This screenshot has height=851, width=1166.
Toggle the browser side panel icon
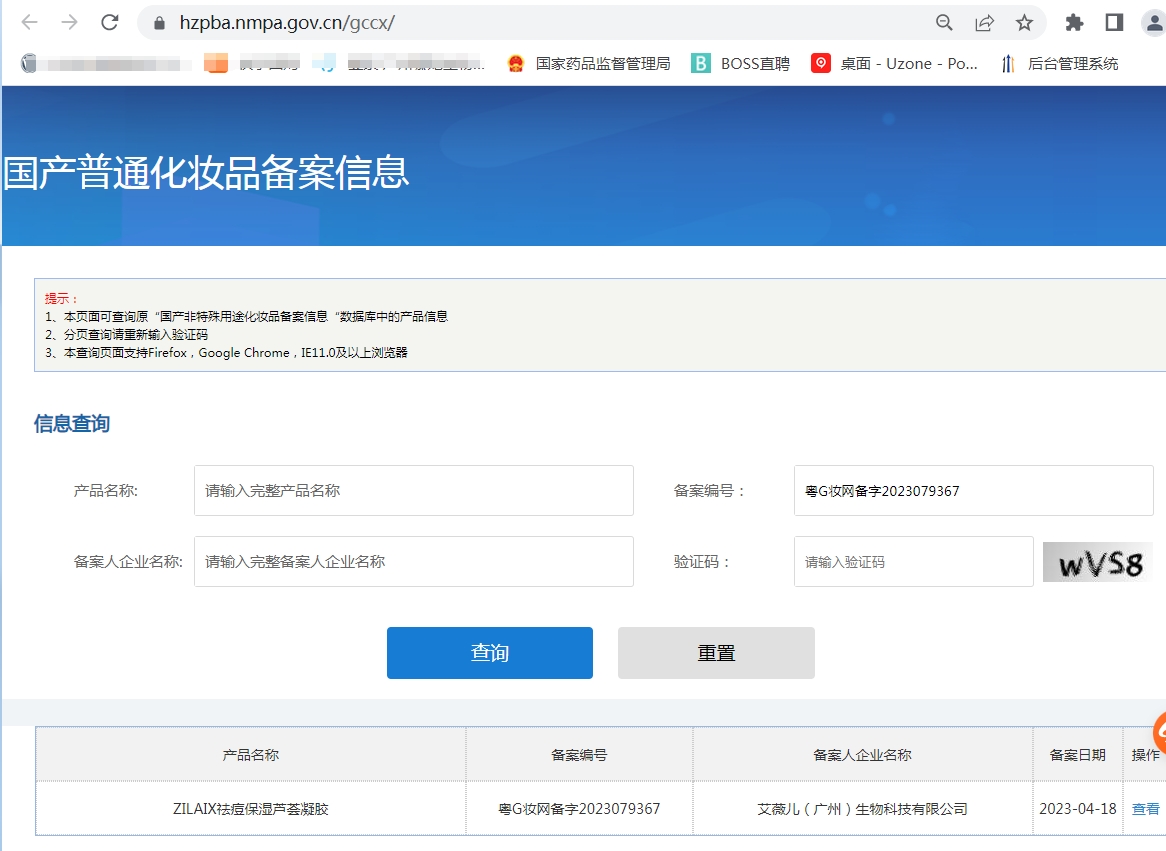(x=1114, y=22)
